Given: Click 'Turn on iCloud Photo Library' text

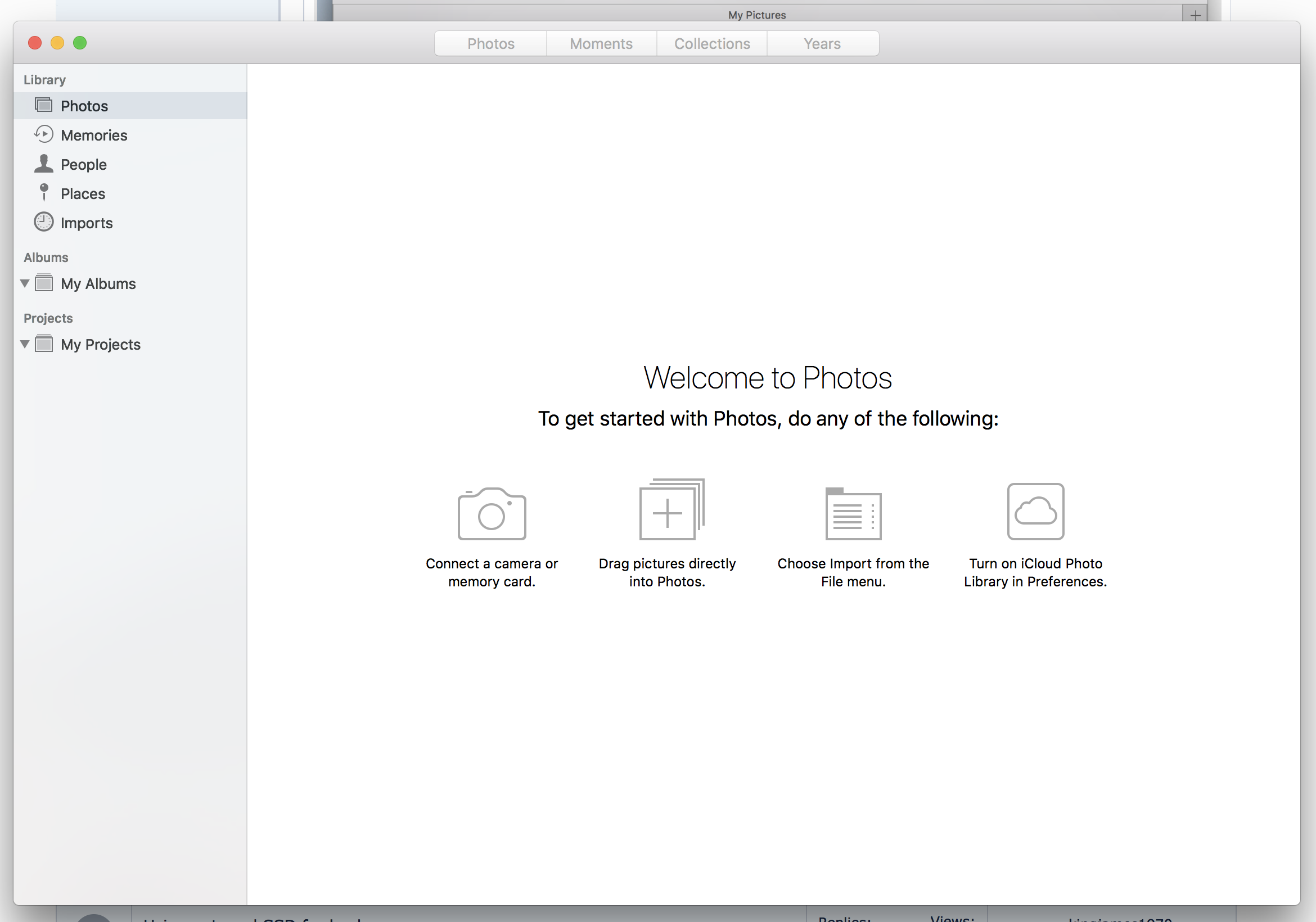Looking at the screenshot, I should coord(1035,572).
